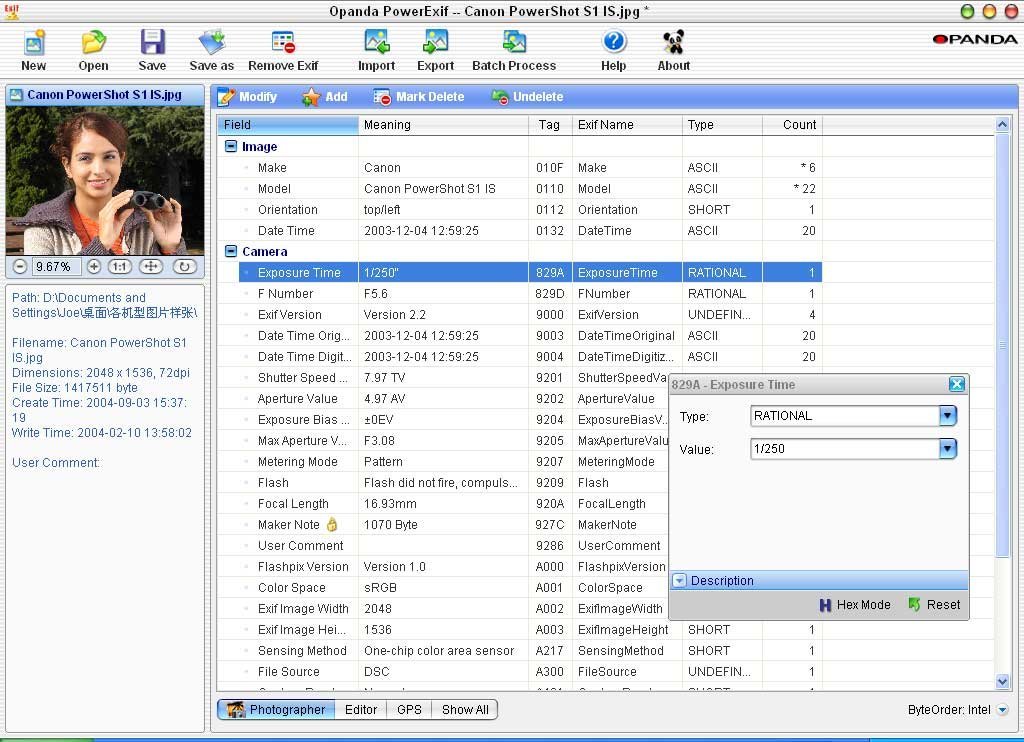The height and width of the screenshot is (742, 1024).
Task: Open the Type dropdown in Exposure Time dialog
Action: [x=947, y=416]
